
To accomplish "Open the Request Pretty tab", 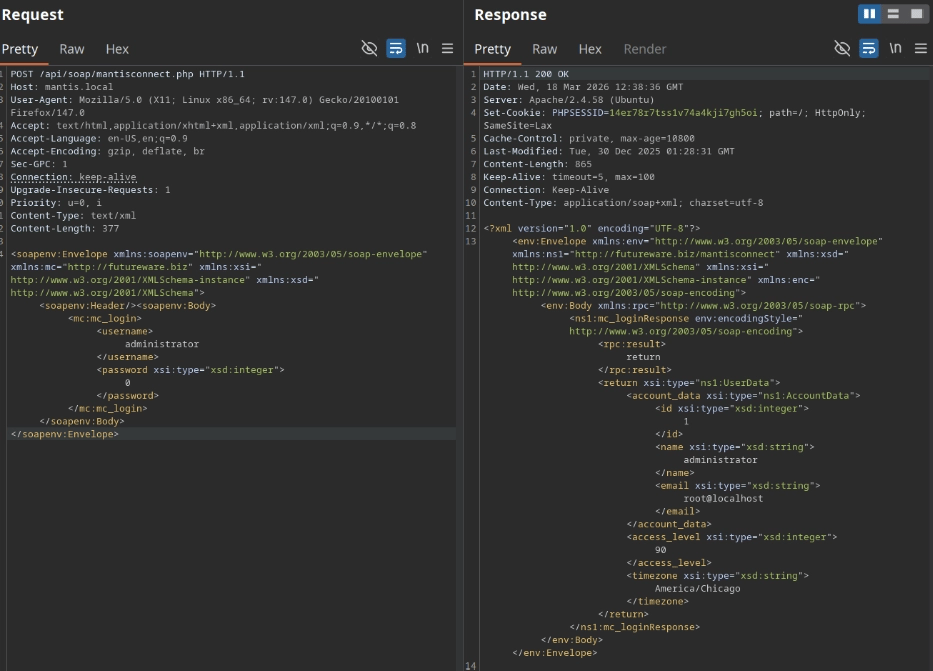I will 20,49.
